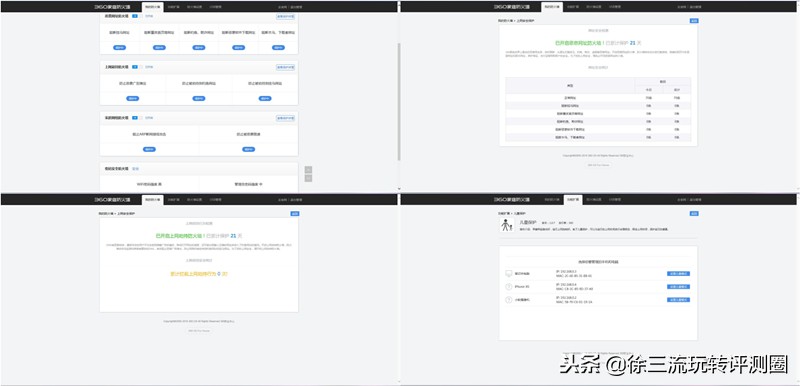The image size is (800, 386).
Task: Open the view-details button of the third firewall section
Action: [285, 118]
